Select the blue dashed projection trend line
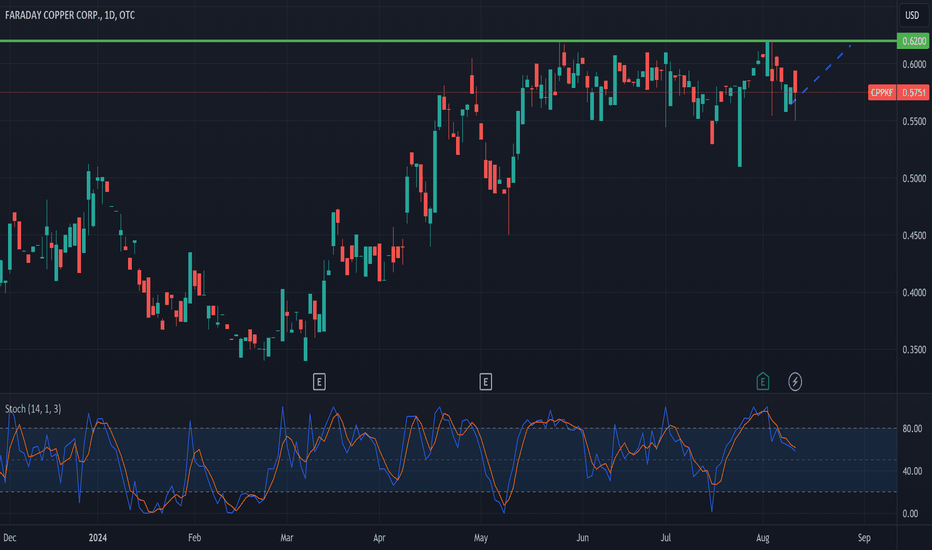This screenshot has height=550, width=932. click(823, 73)
